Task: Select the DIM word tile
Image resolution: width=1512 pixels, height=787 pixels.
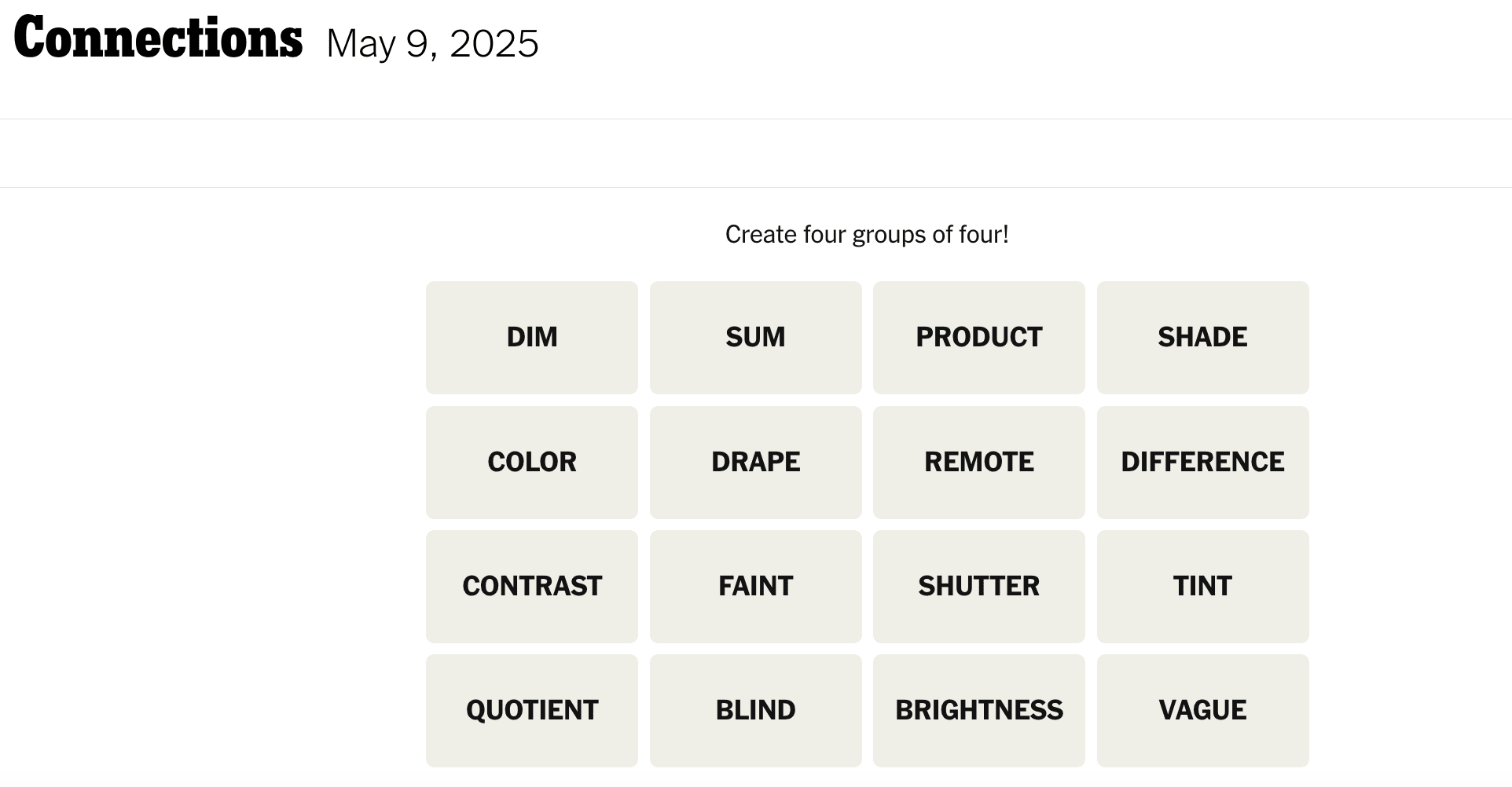Action: [x=532, y=338]
